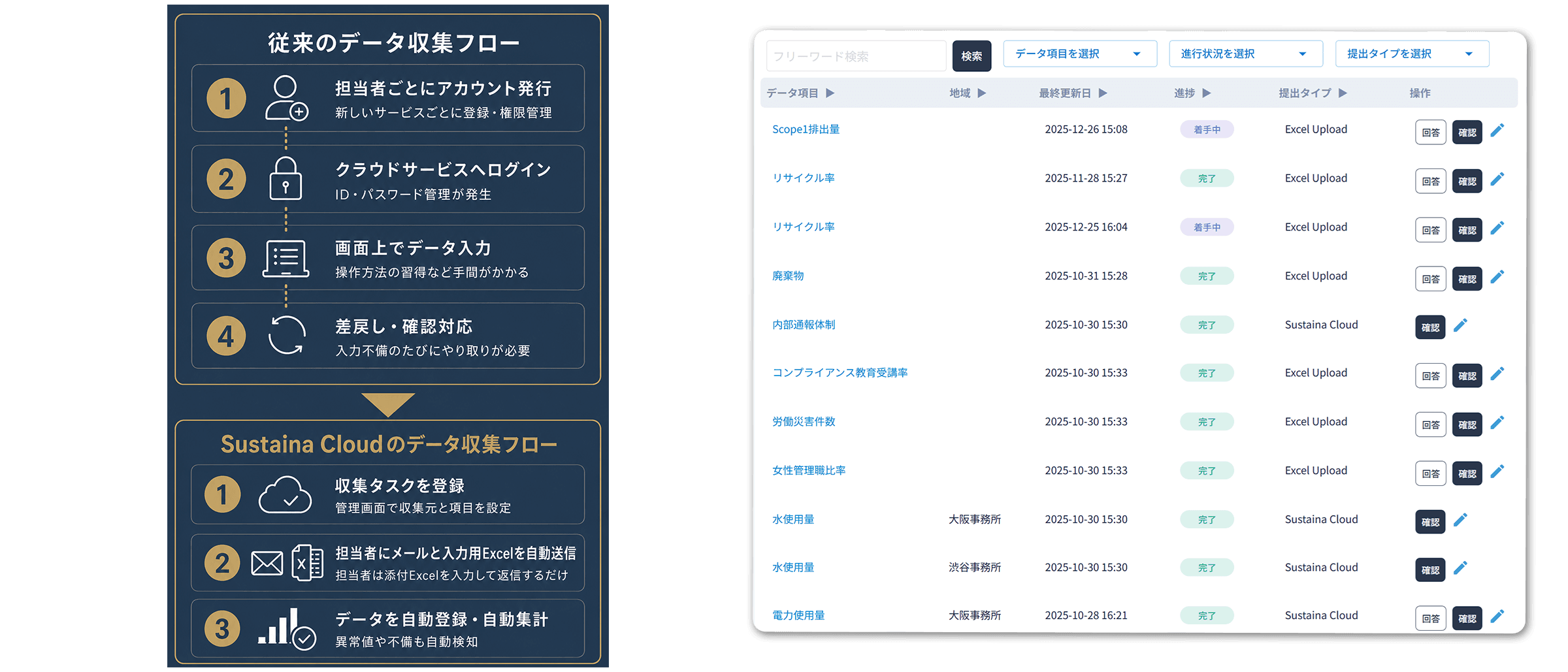
Task: Click Excel Upload type in 廃棄物 row
Action: click(x=1316, y=276)
